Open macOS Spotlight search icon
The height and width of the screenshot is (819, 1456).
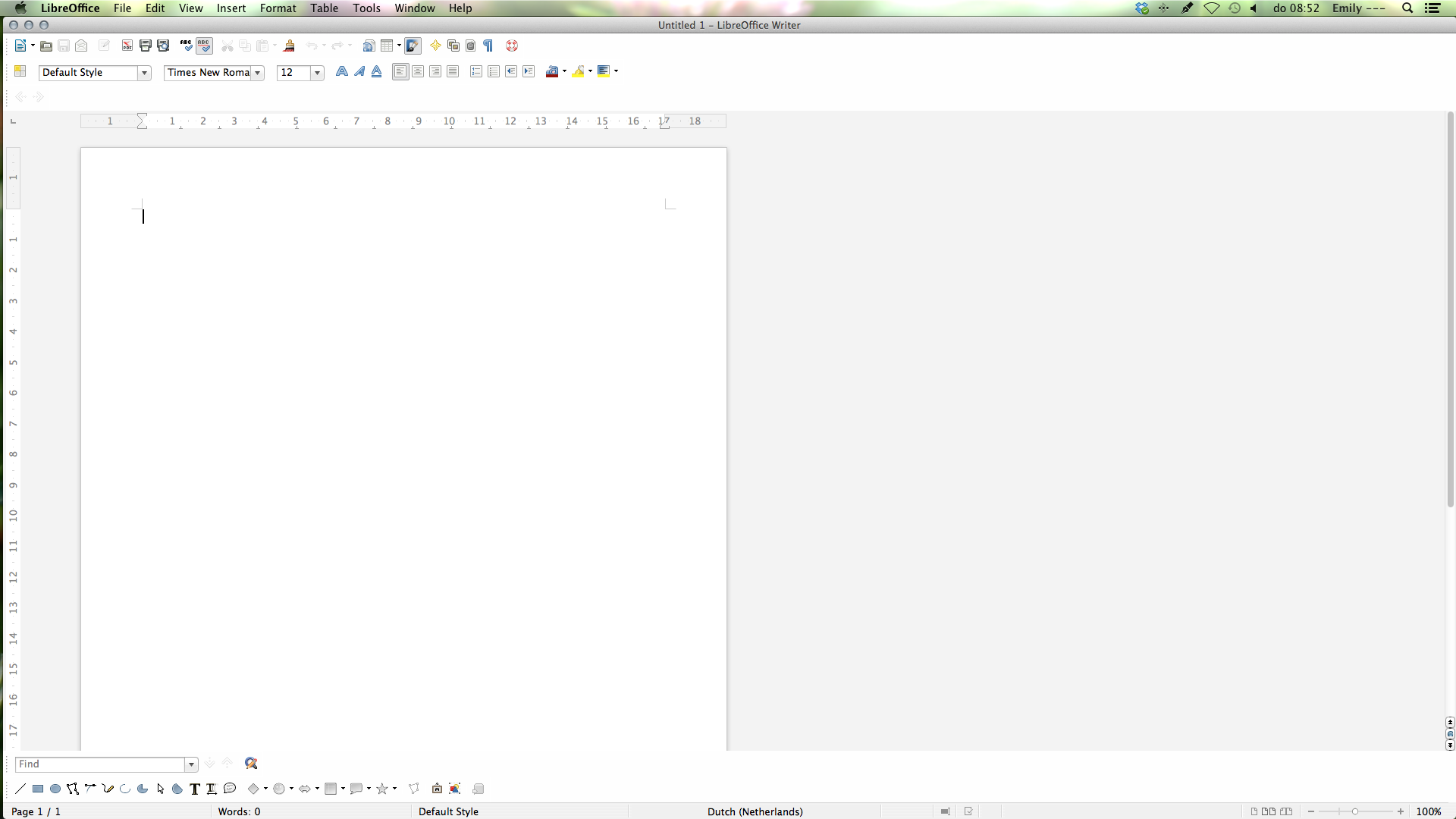[1407, 8]
